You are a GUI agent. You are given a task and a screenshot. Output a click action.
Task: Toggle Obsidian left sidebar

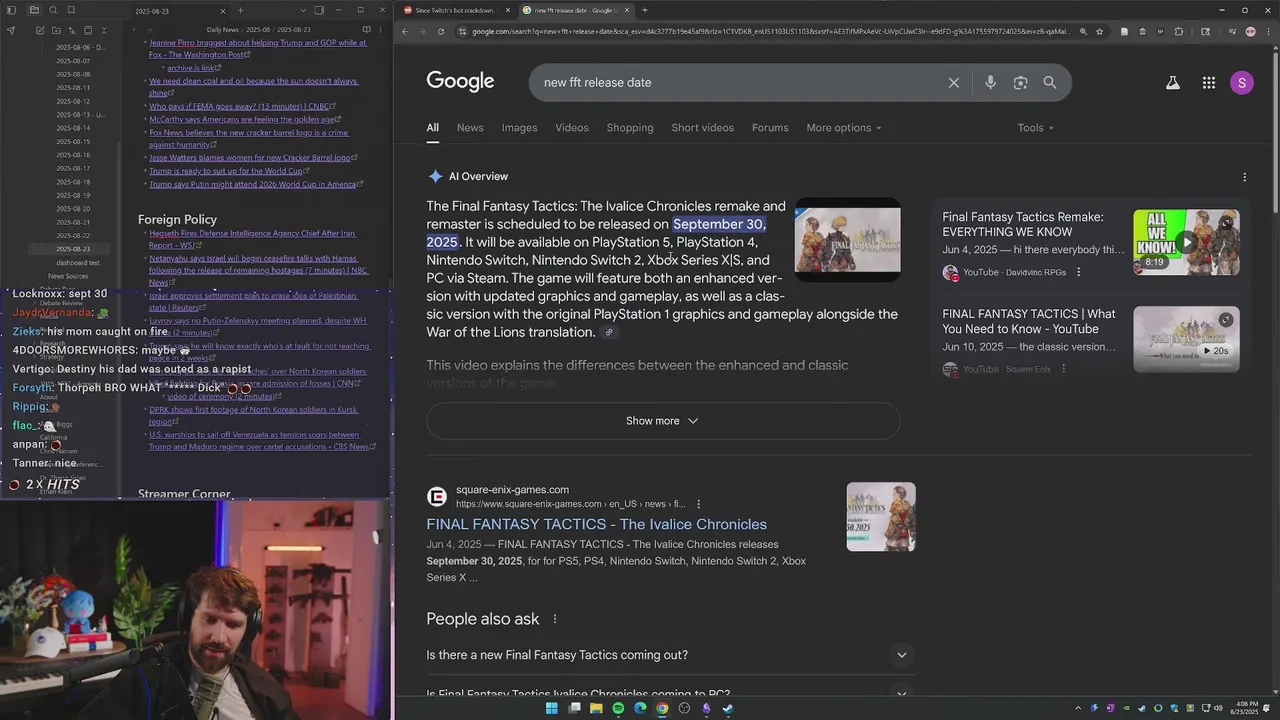[10, 10]
